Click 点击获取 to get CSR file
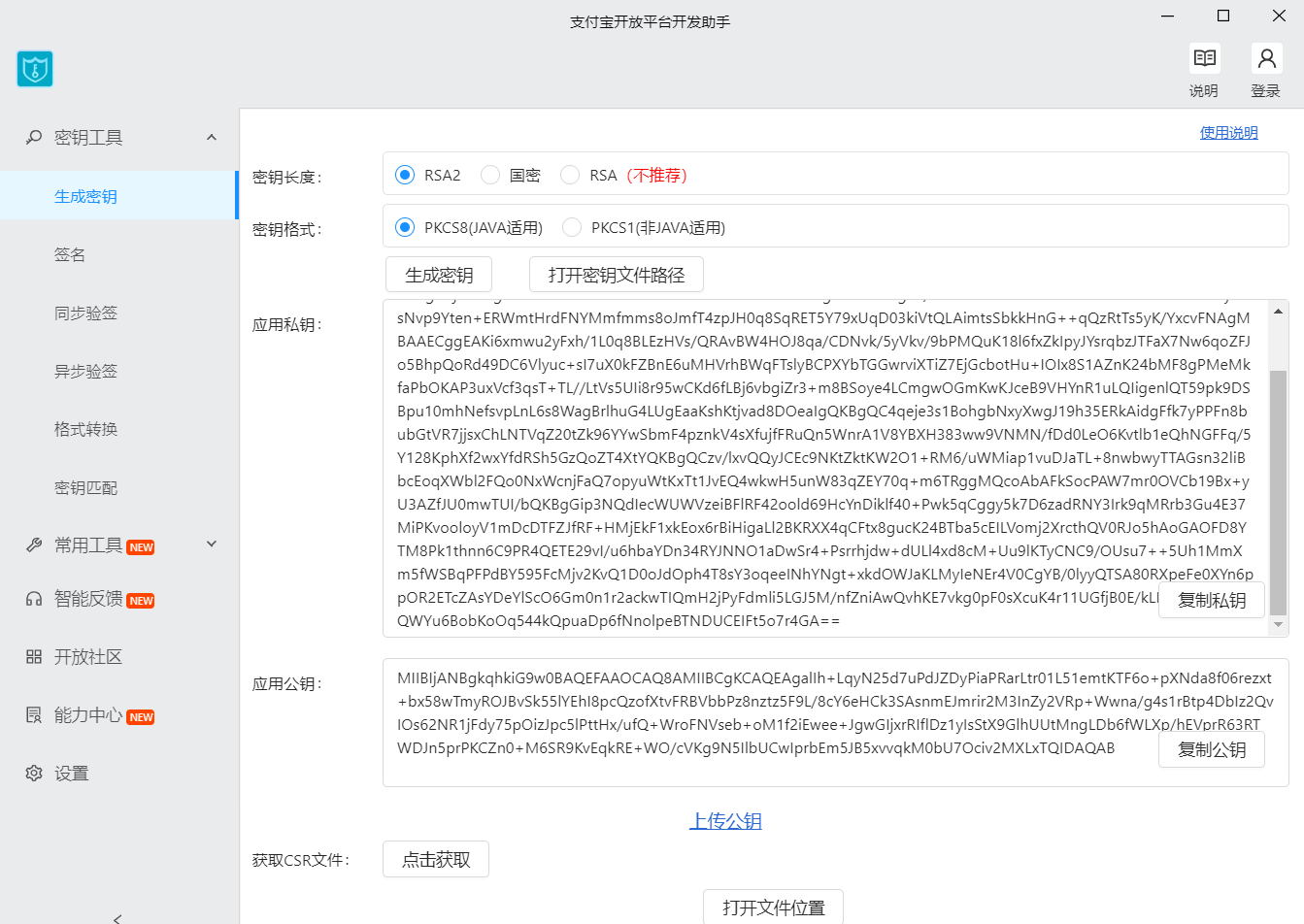Image resolution: width=1304 pixels, height=924 pixels. pos(436,859)
